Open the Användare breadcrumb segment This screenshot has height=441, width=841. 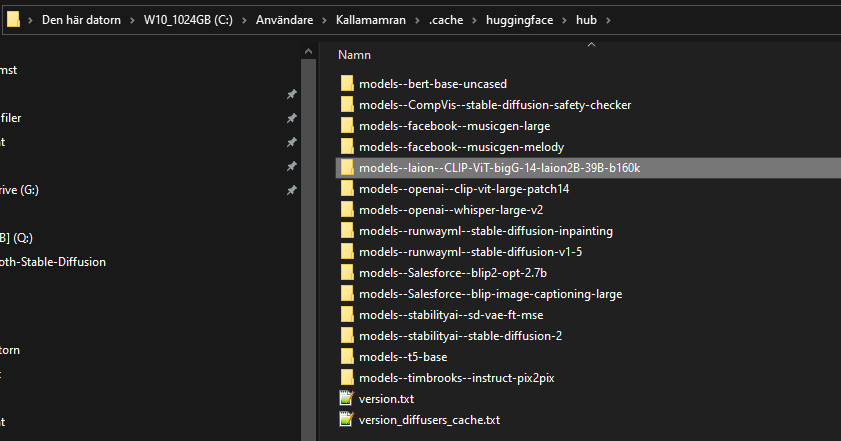[284, 20]
